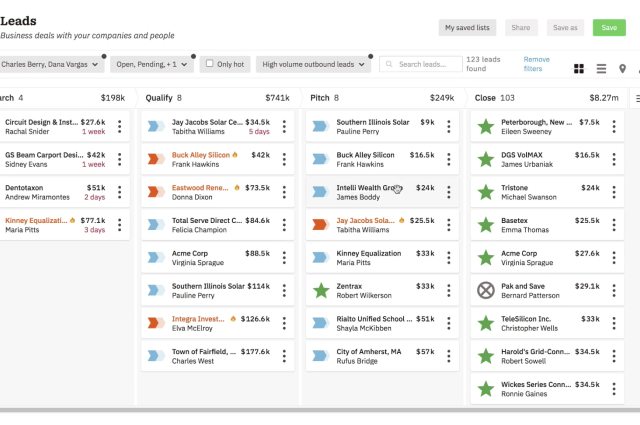The image size is (640, 425).
Task: Click the Remove filters link
Action: pyautogui.click(x=536, y=64)
